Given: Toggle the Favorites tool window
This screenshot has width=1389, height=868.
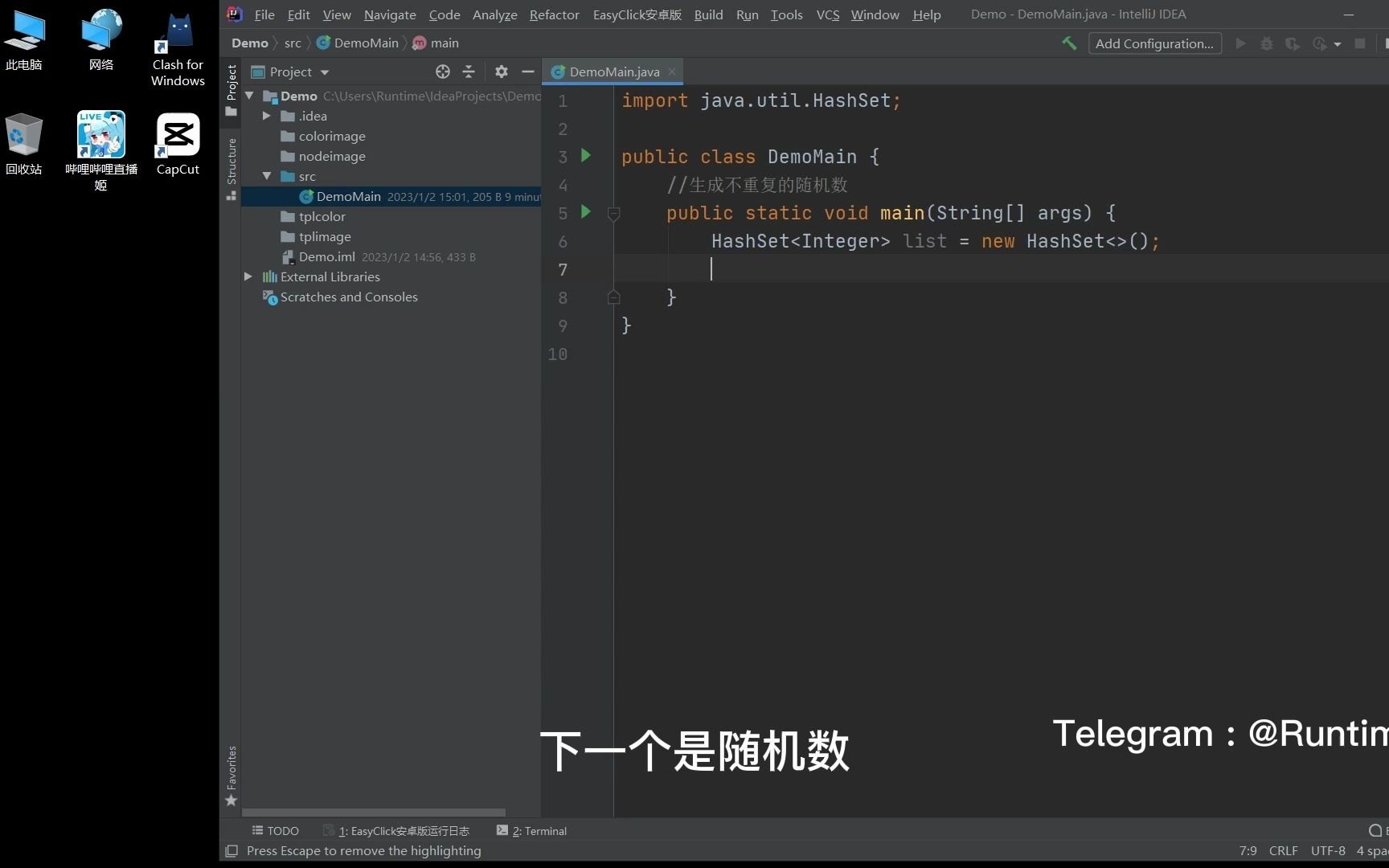Looking at the screenshot, I should (x=231, y=769).
